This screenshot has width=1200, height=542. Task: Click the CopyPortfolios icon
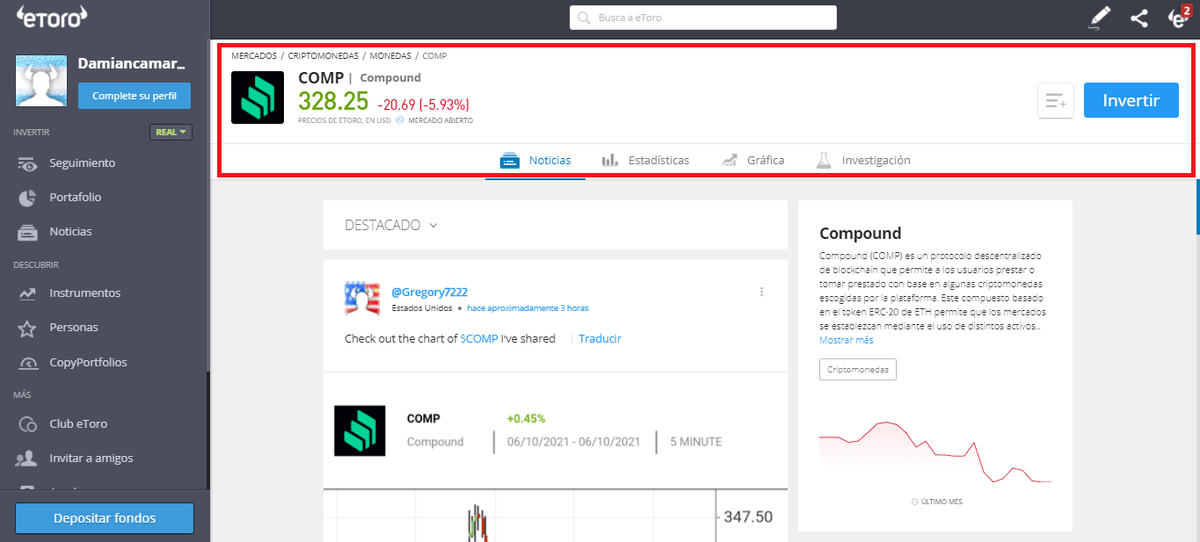tap(28, 362)
